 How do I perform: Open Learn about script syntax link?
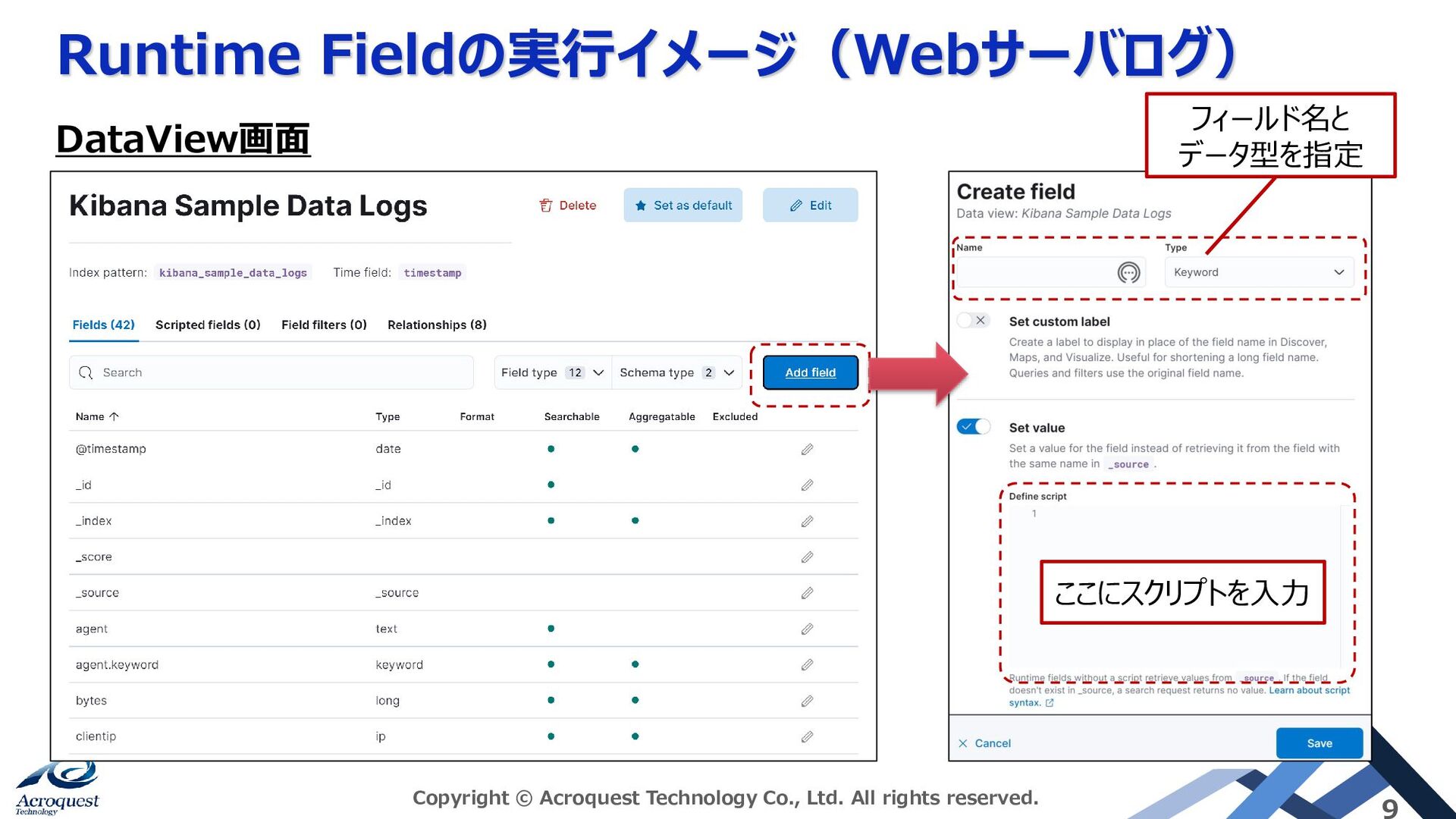(1309, 690)
